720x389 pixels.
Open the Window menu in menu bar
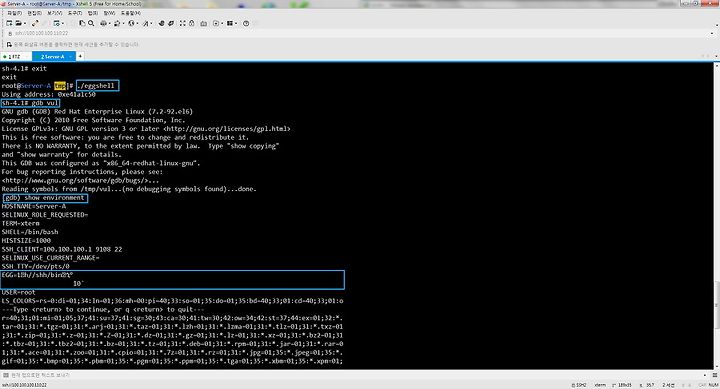109,13
